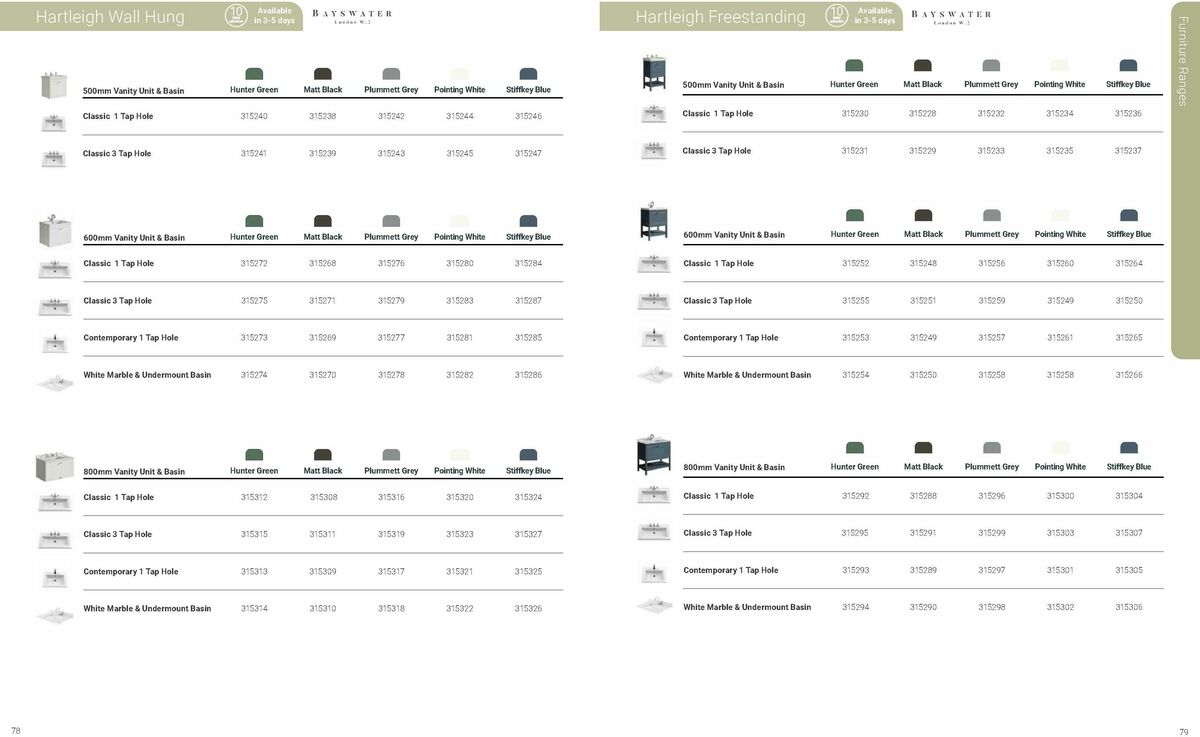
Task: Click page number 79
Action: [x=1184, y=731]
